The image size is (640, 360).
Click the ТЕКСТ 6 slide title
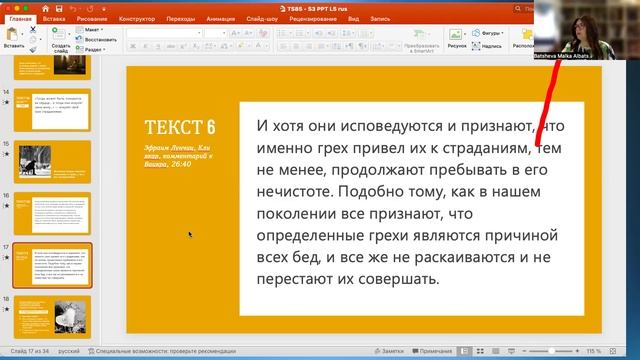(x=180, y=127)
